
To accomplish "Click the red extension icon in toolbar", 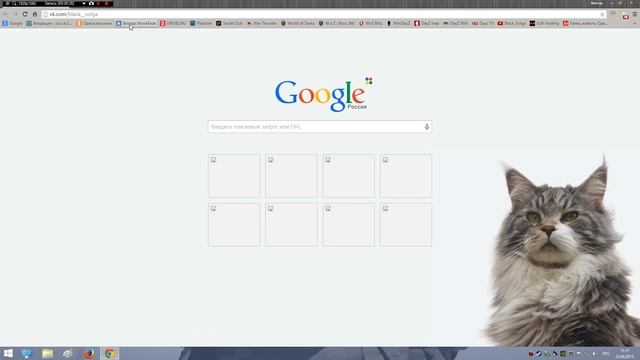I will point(625,16).
